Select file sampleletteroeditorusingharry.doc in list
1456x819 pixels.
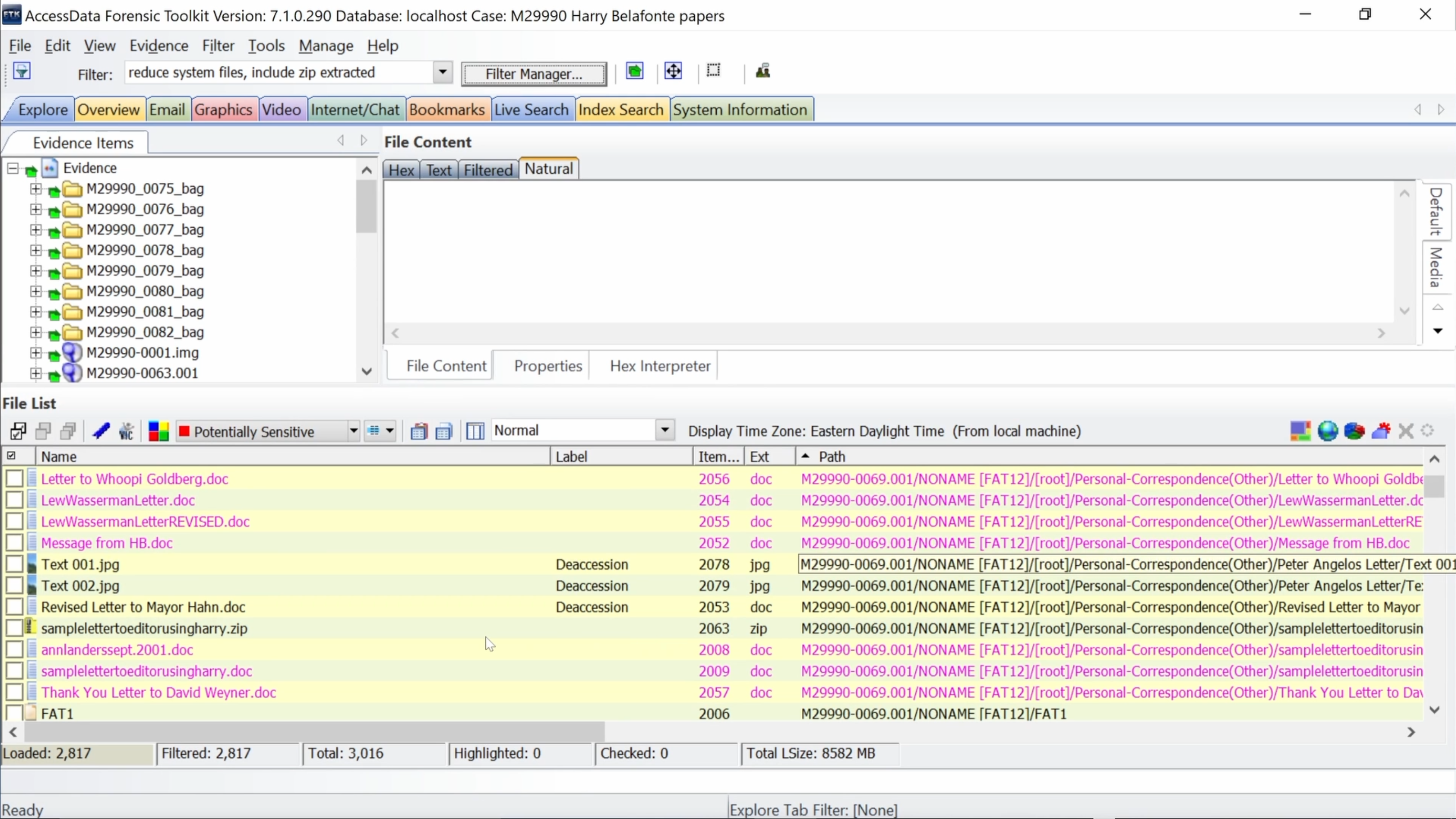click(x=147, y=671)
